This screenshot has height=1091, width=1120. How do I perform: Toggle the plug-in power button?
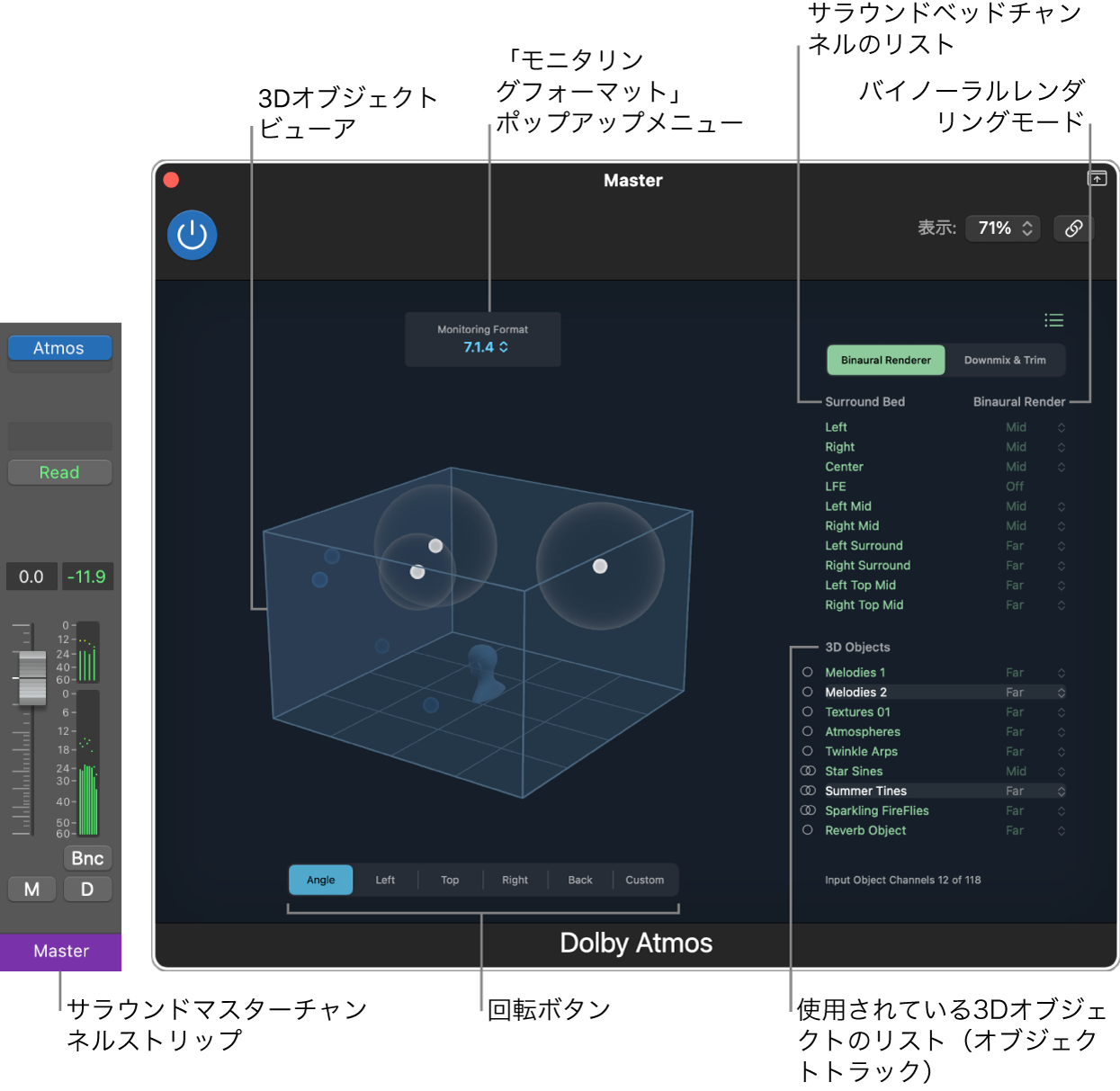click(192, 235)
